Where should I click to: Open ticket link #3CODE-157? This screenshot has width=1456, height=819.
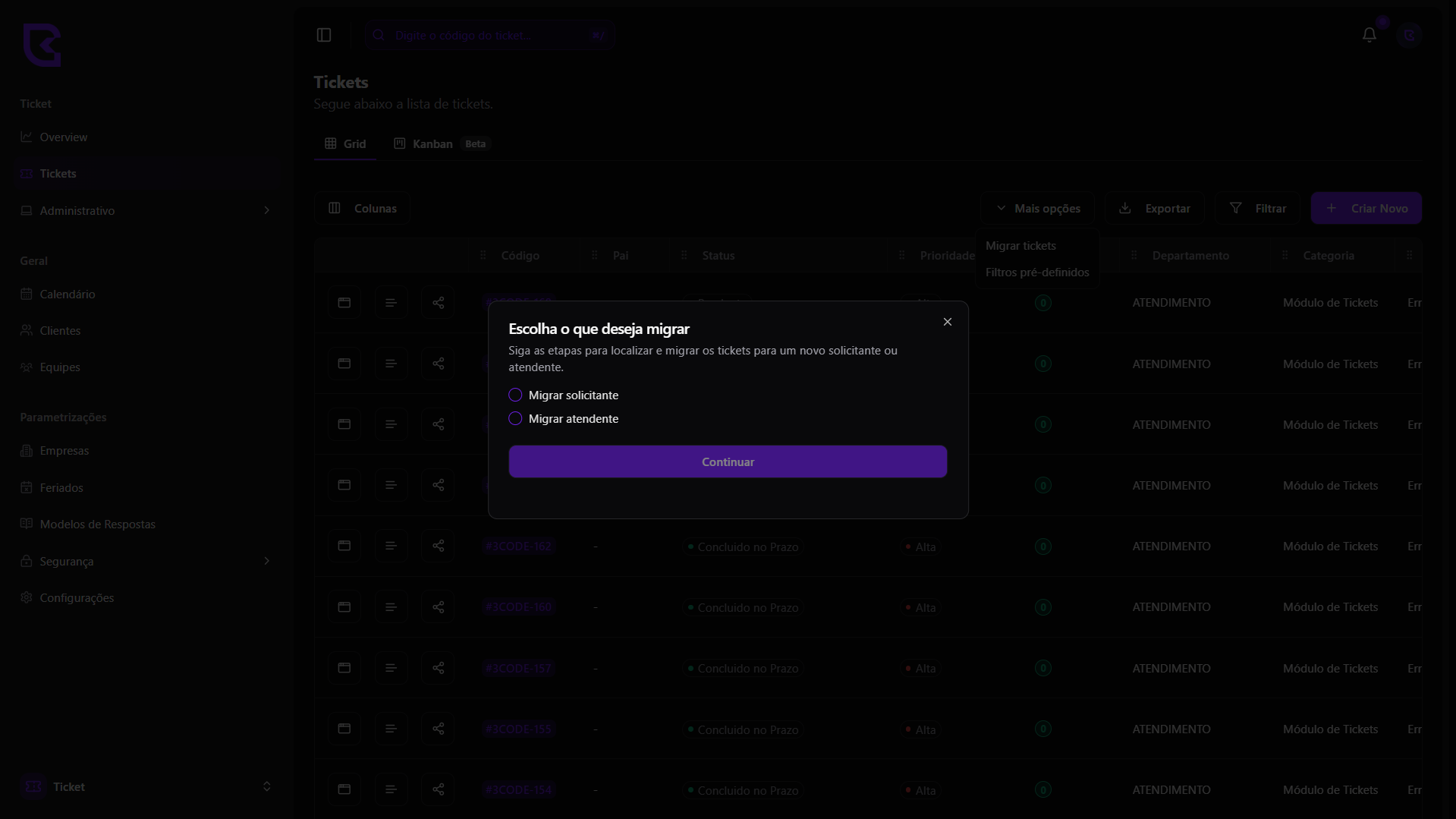point(518,669)
